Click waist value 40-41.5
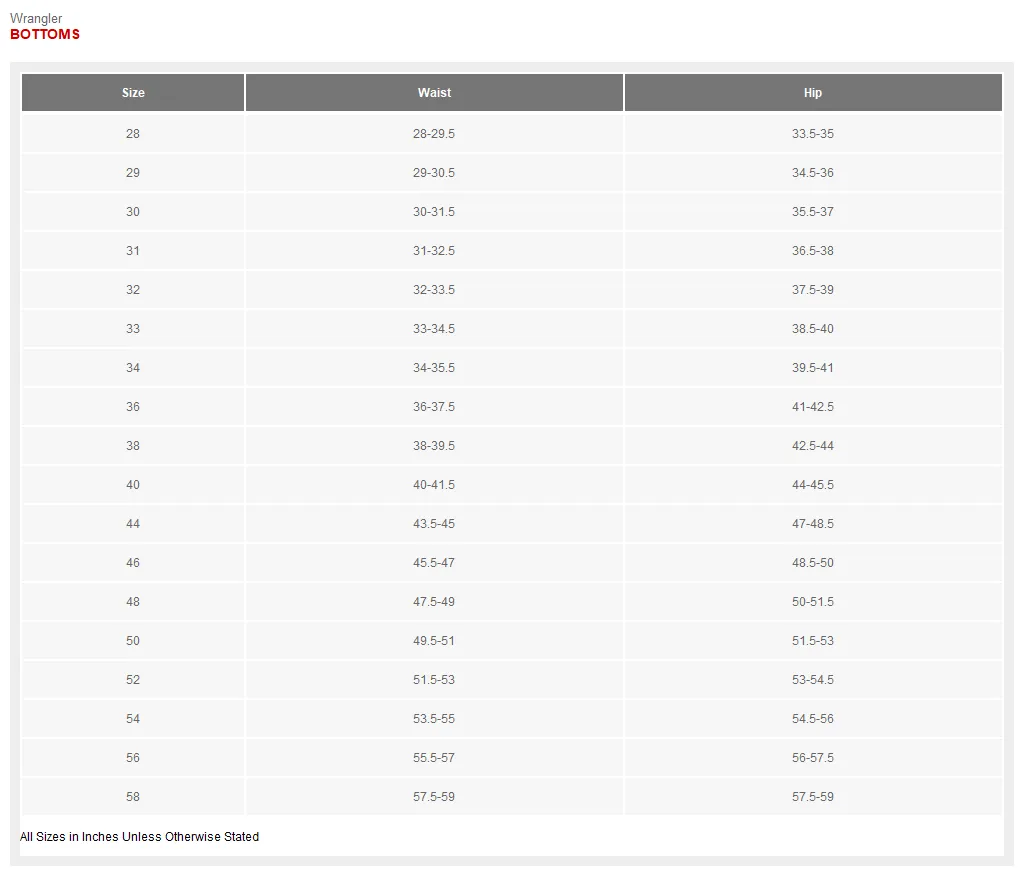Screen dimensions: 1024x881 434,485
